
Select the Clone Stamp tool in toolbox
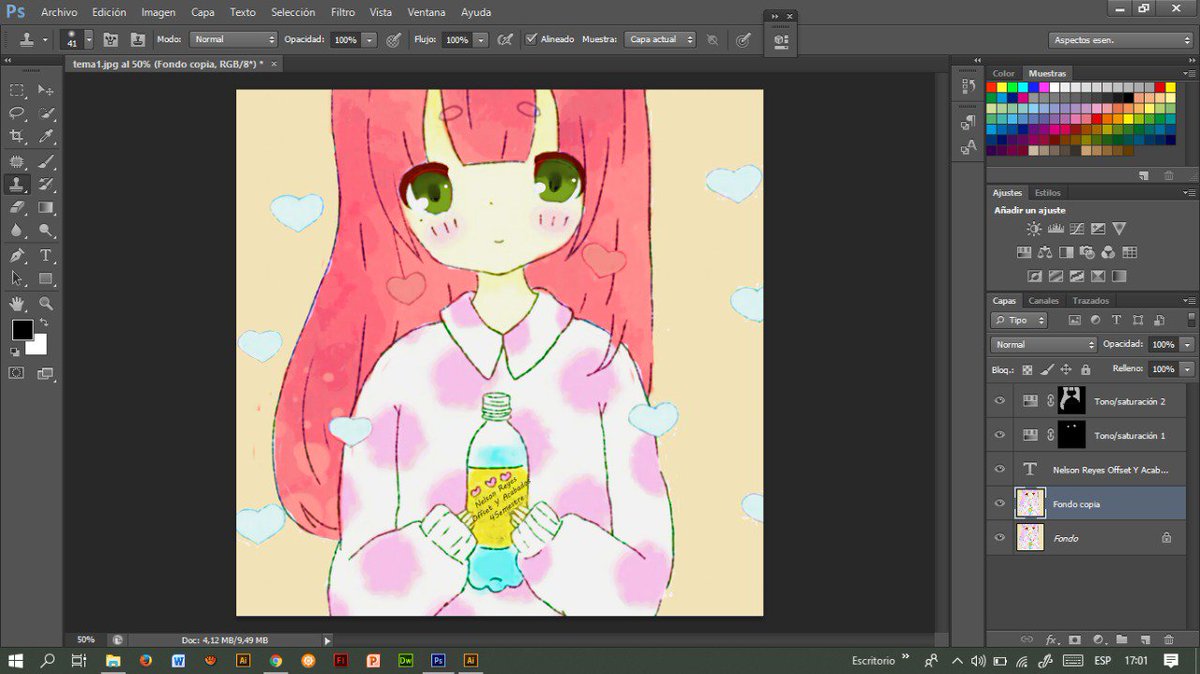coord(17,184)
